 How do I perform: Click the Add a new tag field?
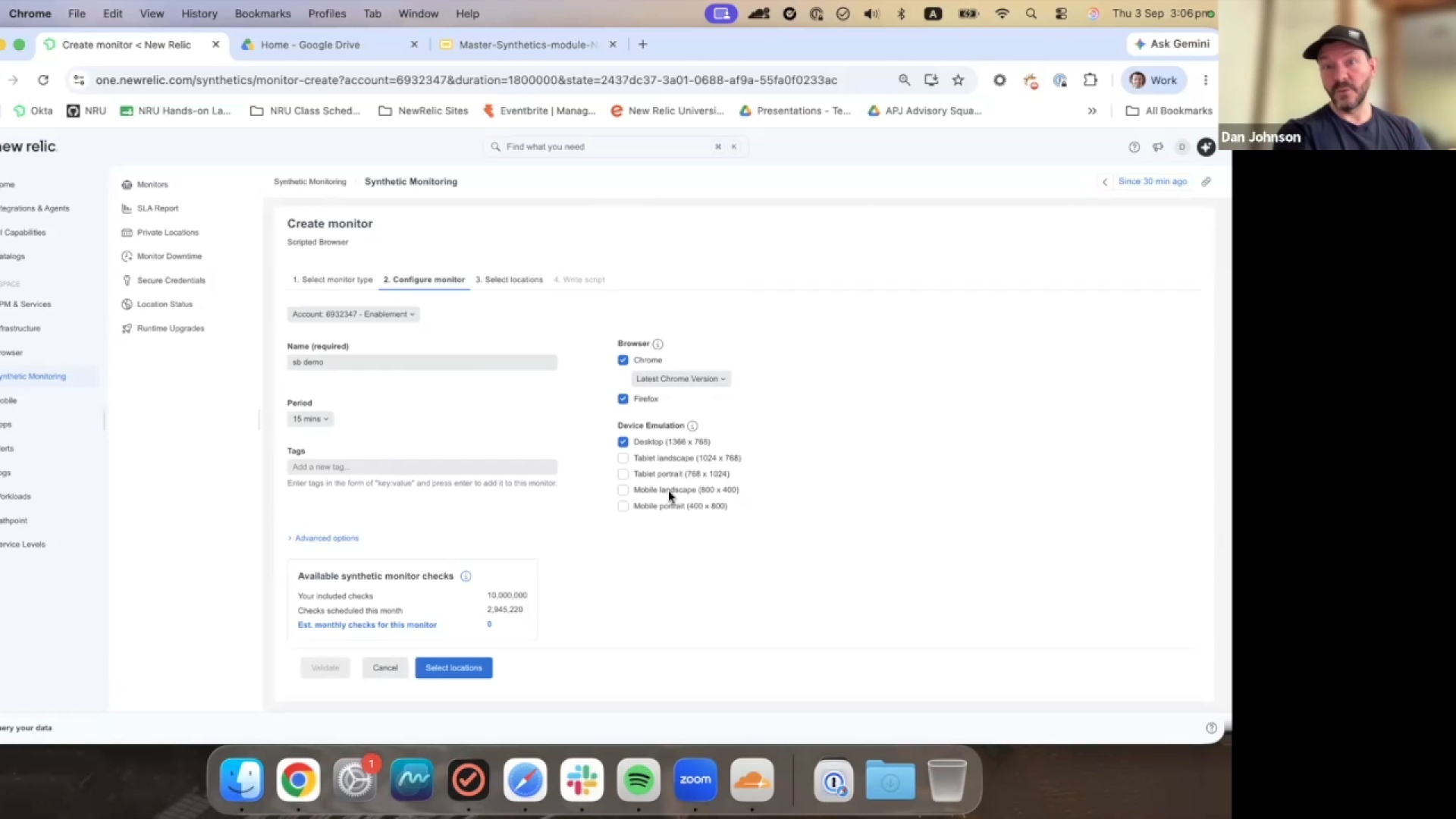[x=422, y=467]
